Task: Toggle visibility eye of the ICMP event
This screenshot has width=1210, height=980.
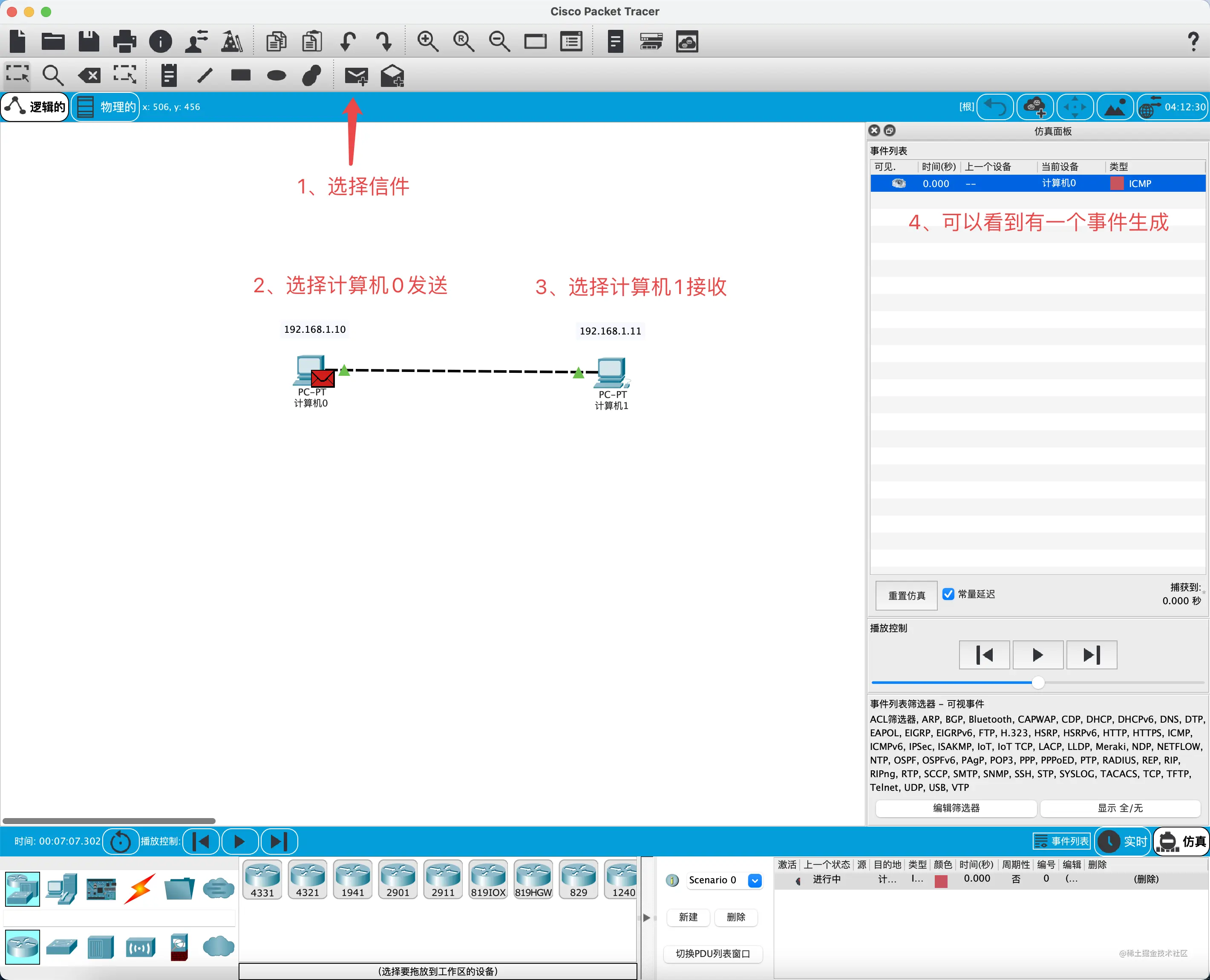Action: (899, 184)
